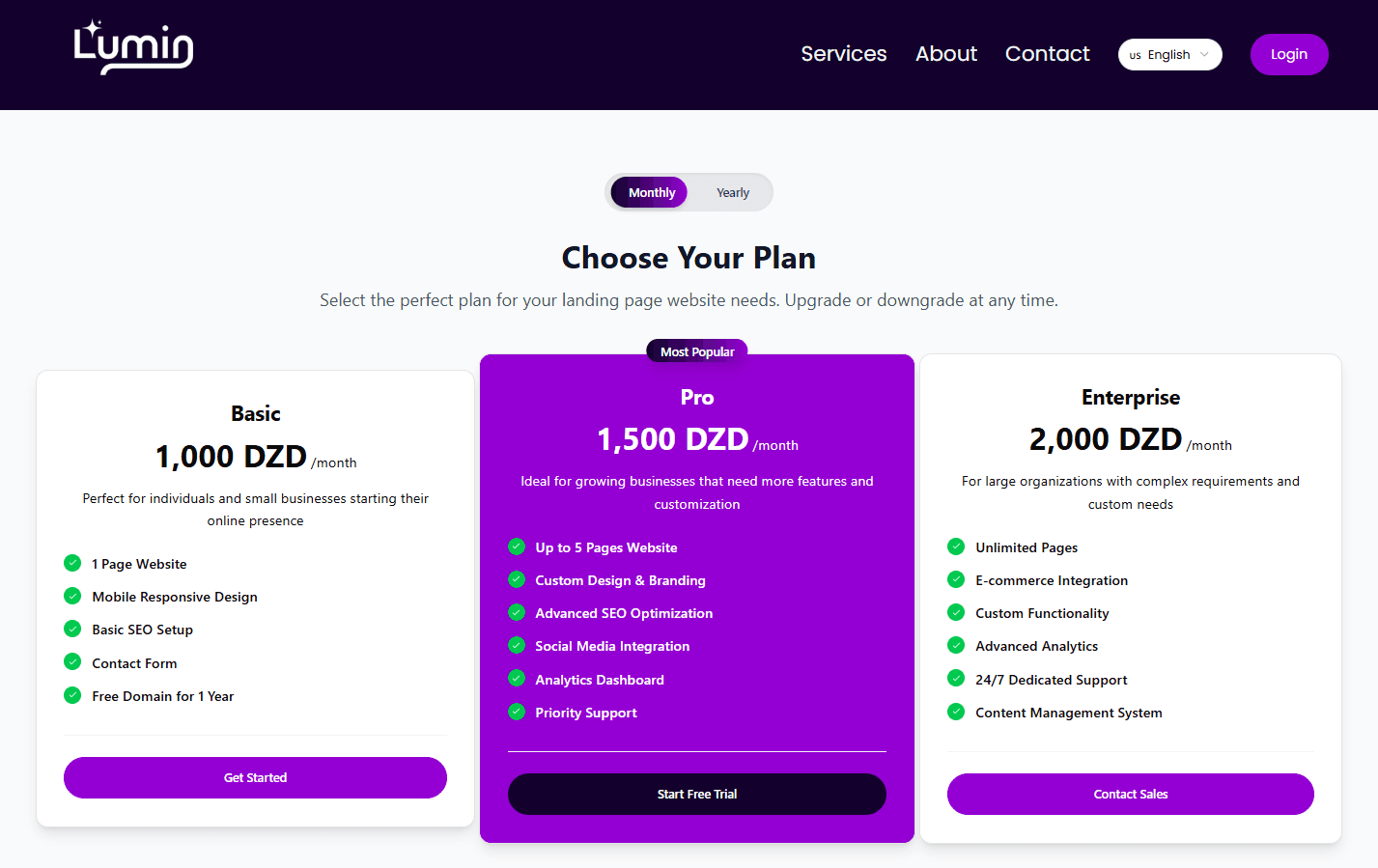Click the checkmark icon next to Priority Support

517,712
